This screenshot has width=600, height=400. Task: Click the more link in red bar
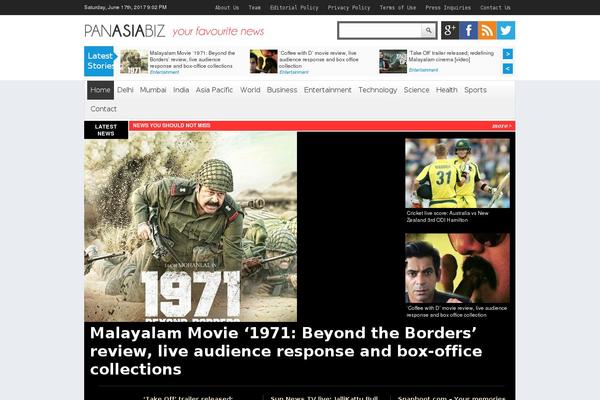tap(502, 126)
